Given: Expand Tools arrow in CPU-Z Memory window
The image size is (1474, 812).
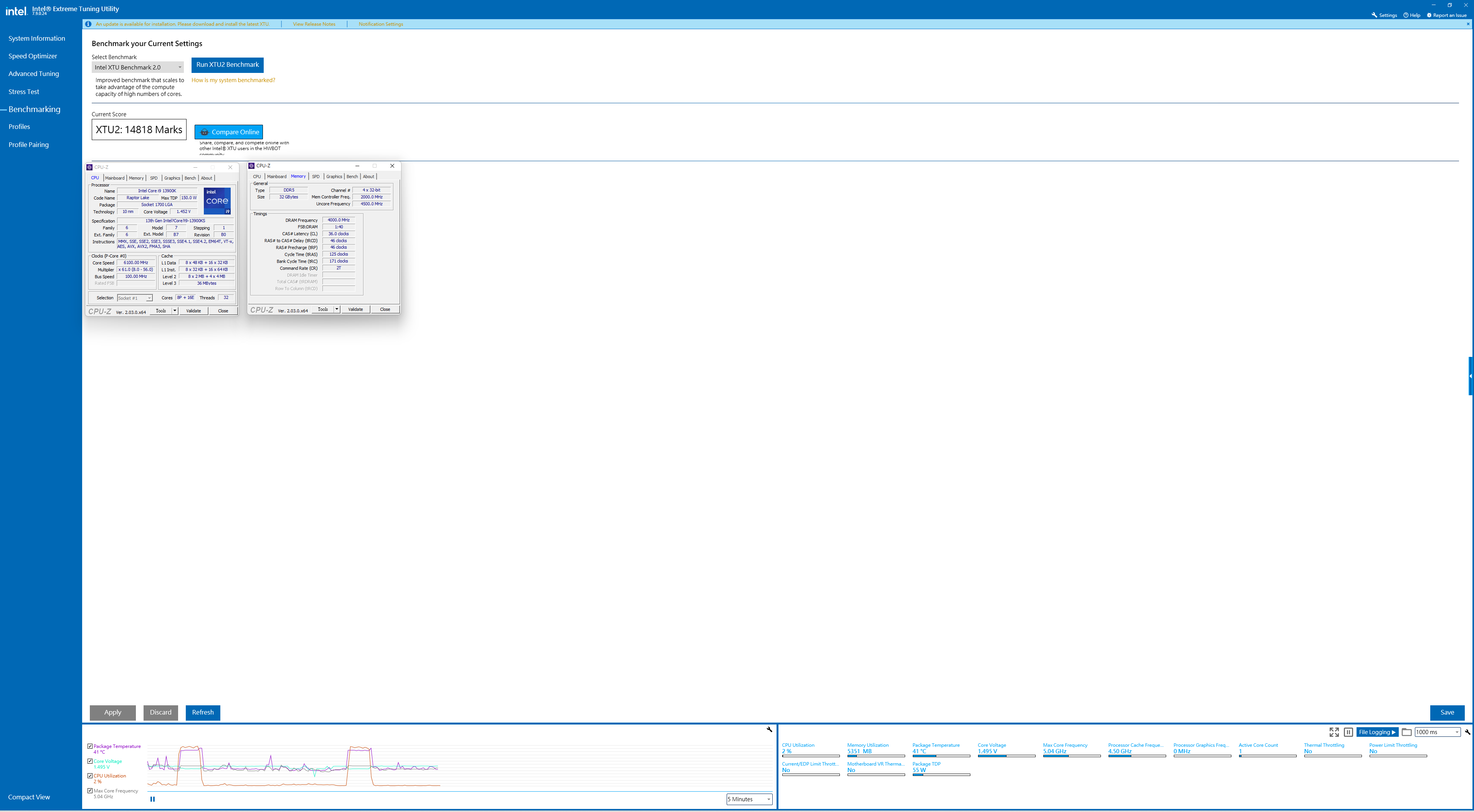Looking at the screenshot, I should [337, 309].
